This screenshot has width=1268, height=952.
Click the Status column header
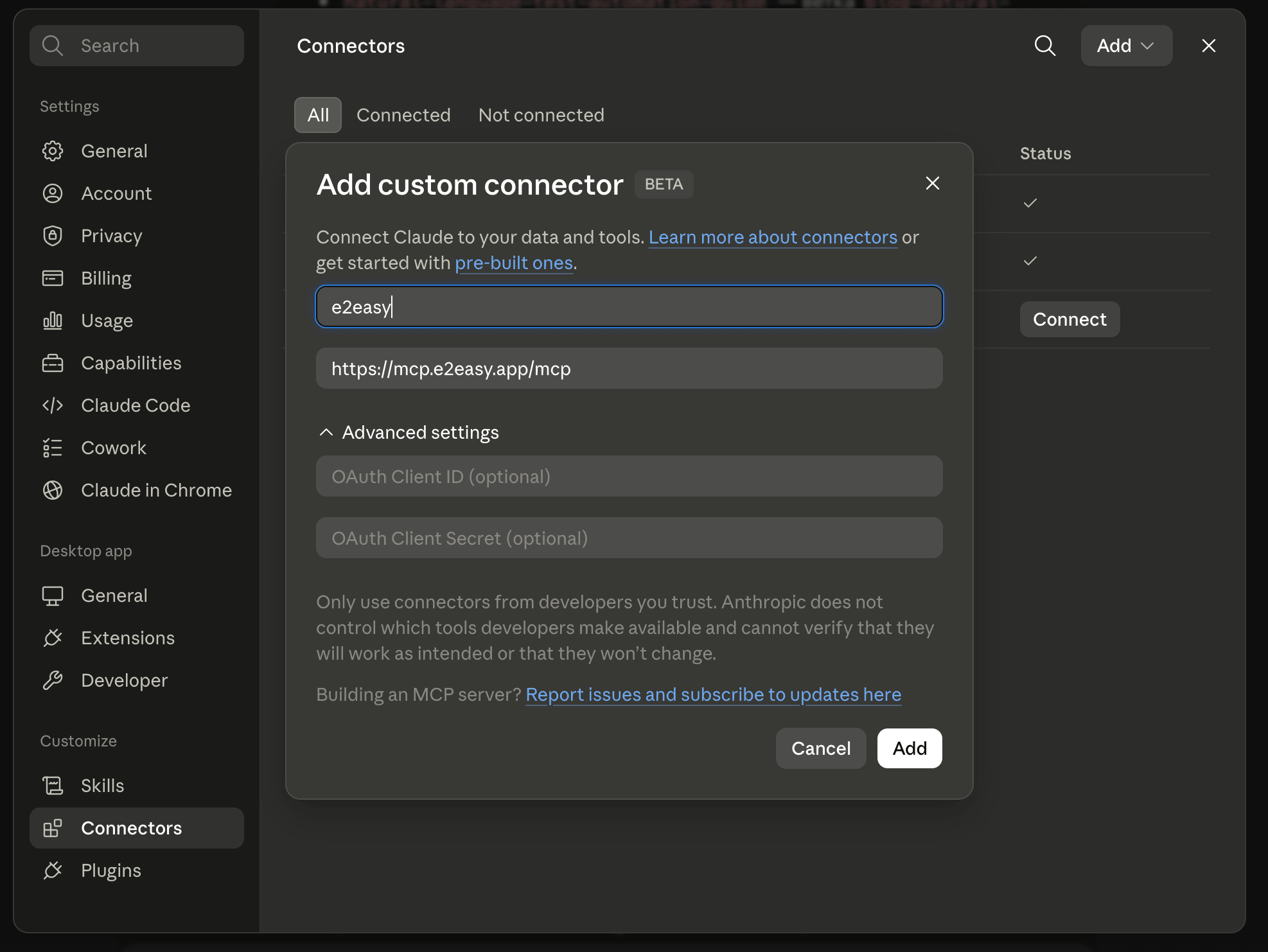coord(1045,154)
